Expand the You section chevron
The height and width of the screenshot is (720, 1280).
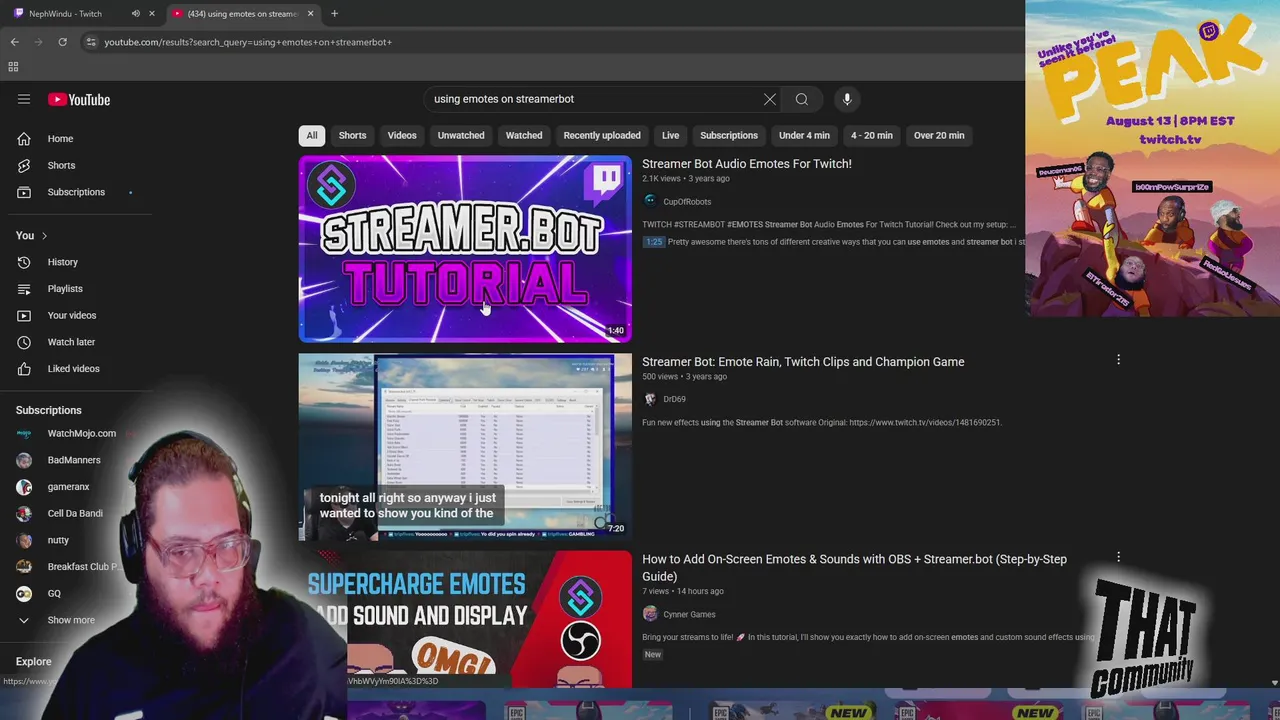tap(44, 236)
